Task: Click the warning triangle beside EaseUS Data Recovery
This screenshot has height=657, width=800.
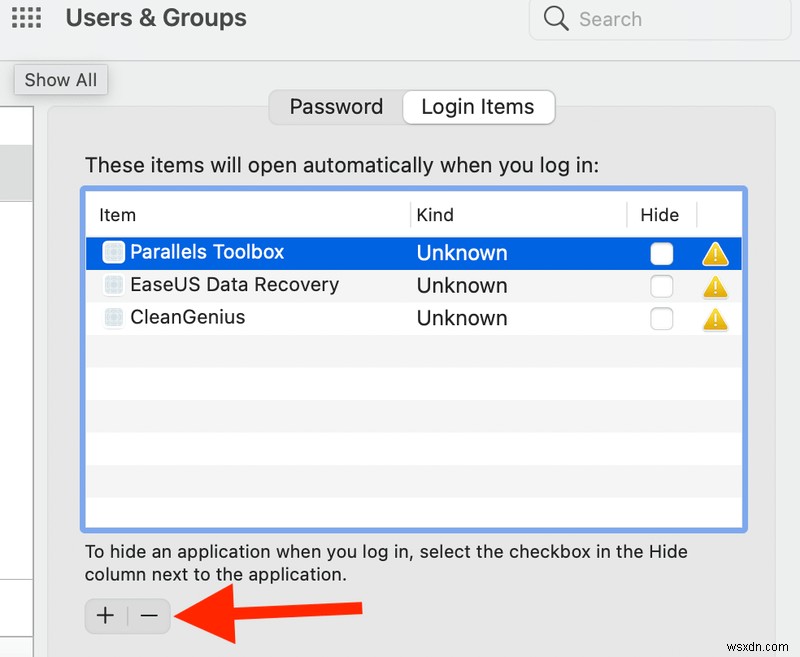Action: (x=714, y=287)
